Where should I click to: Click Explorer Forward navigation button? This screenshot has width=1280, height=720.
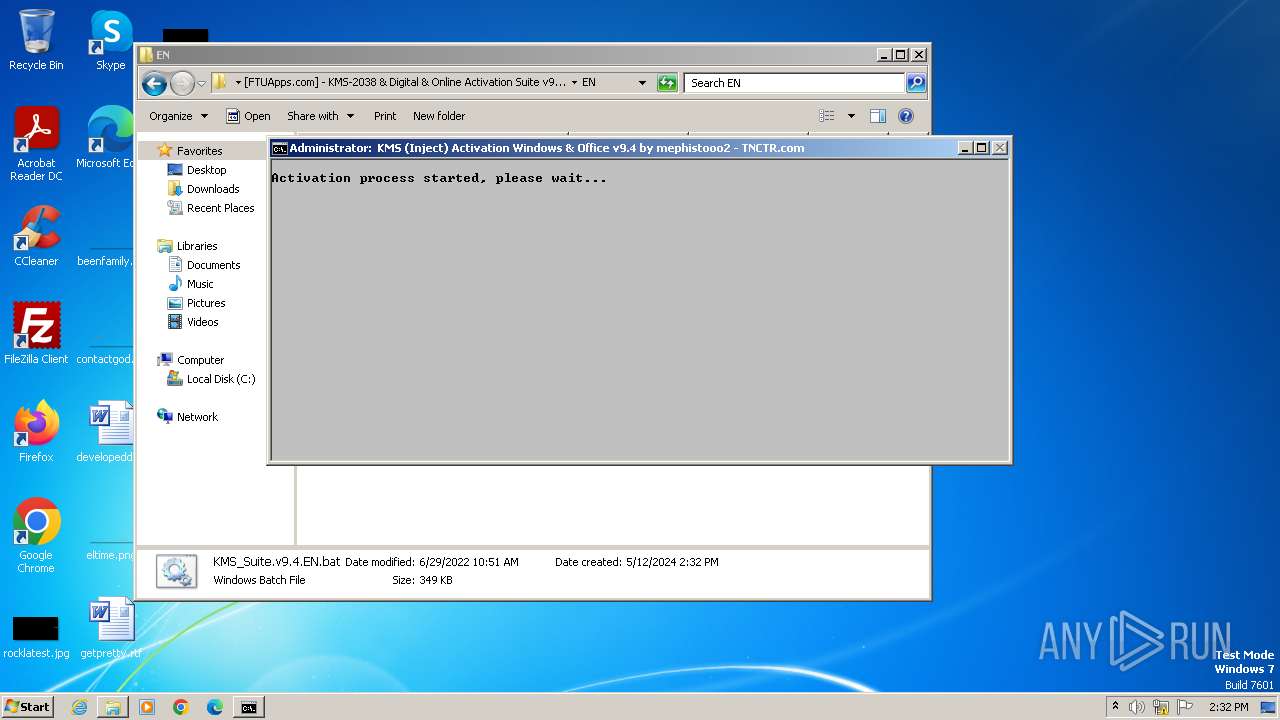point(182,83)
